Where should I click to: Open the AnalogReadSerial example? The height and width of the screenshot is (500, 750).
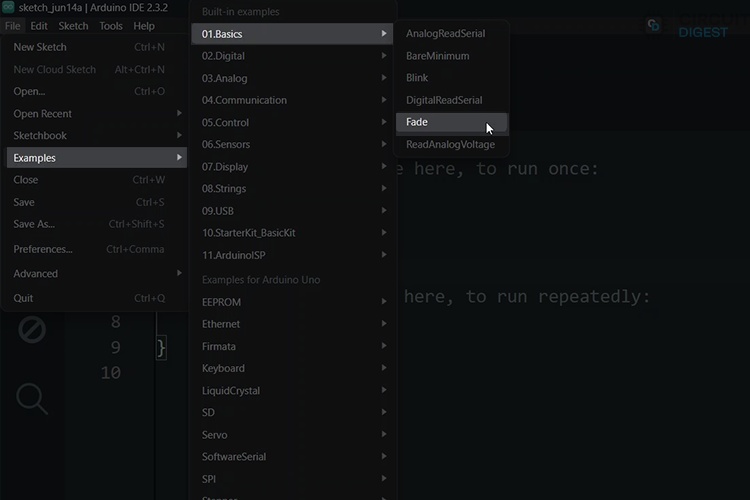coord(452,33)
